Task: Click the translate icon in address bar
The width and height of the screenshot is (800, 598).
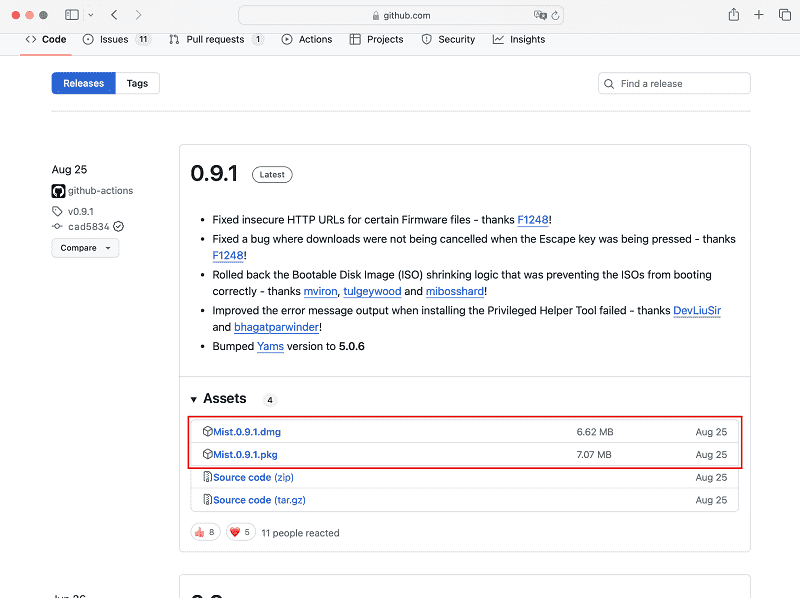Action: tap(539, 15)
